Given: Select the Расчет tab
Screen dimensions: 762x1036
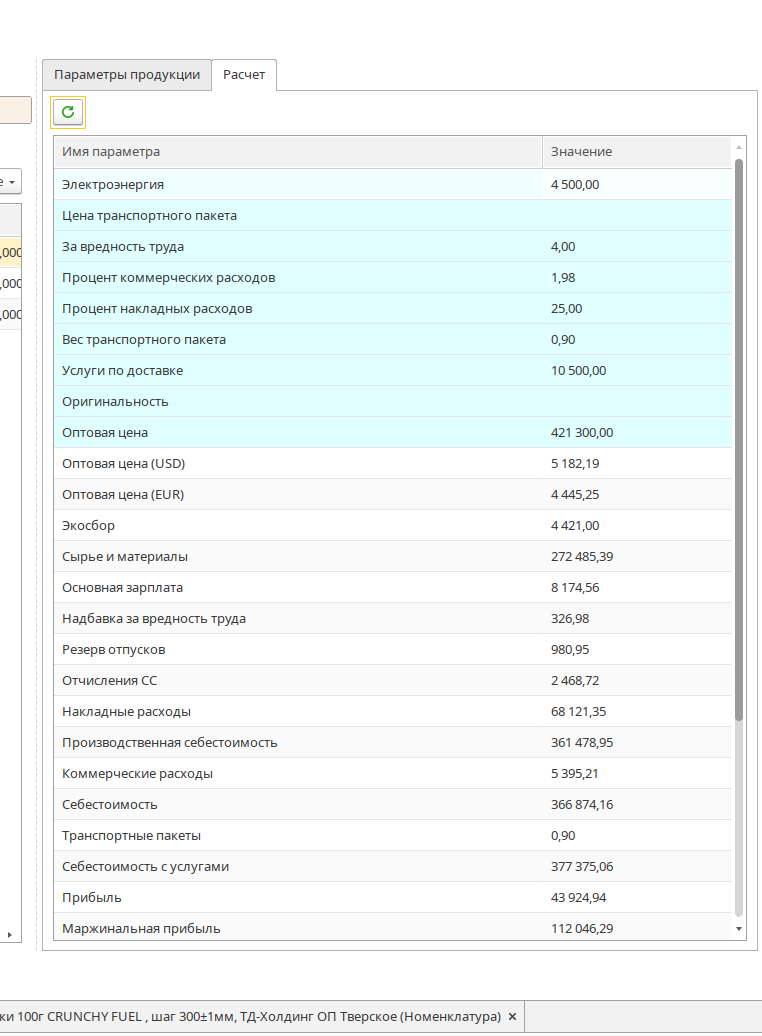Looking at the screenshot, I should point(244,75).
